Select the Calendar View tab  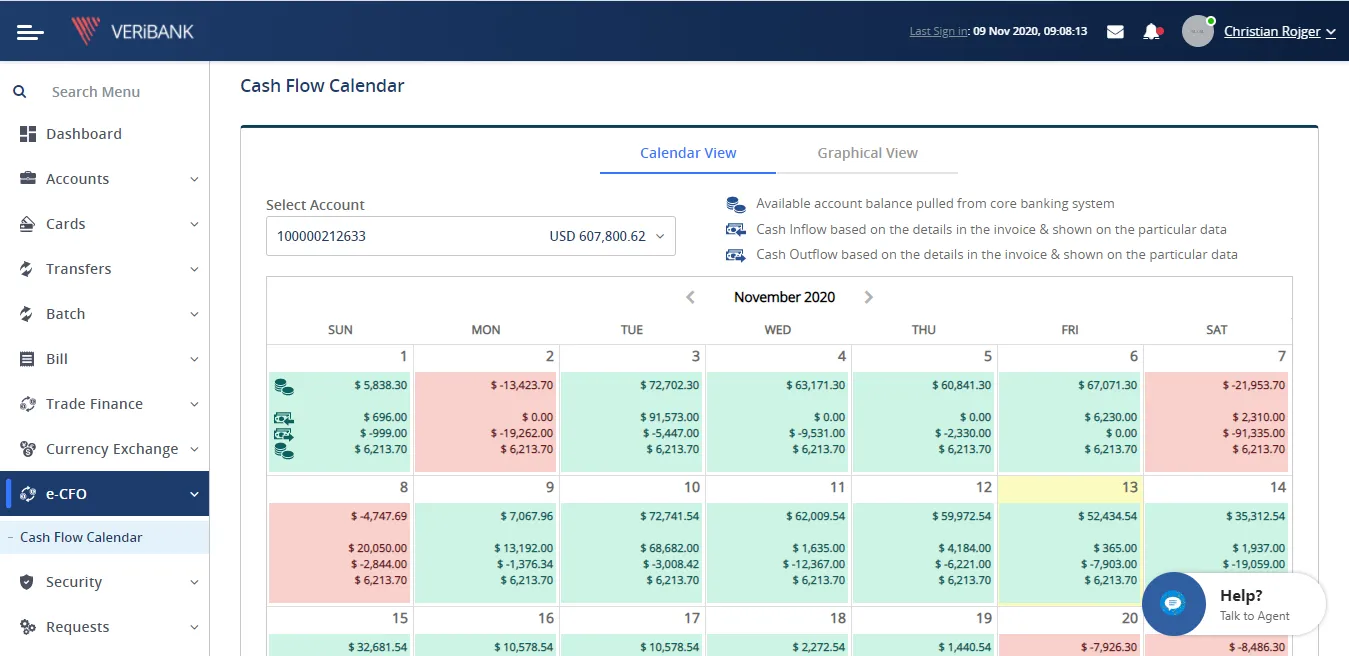(688, 153)
